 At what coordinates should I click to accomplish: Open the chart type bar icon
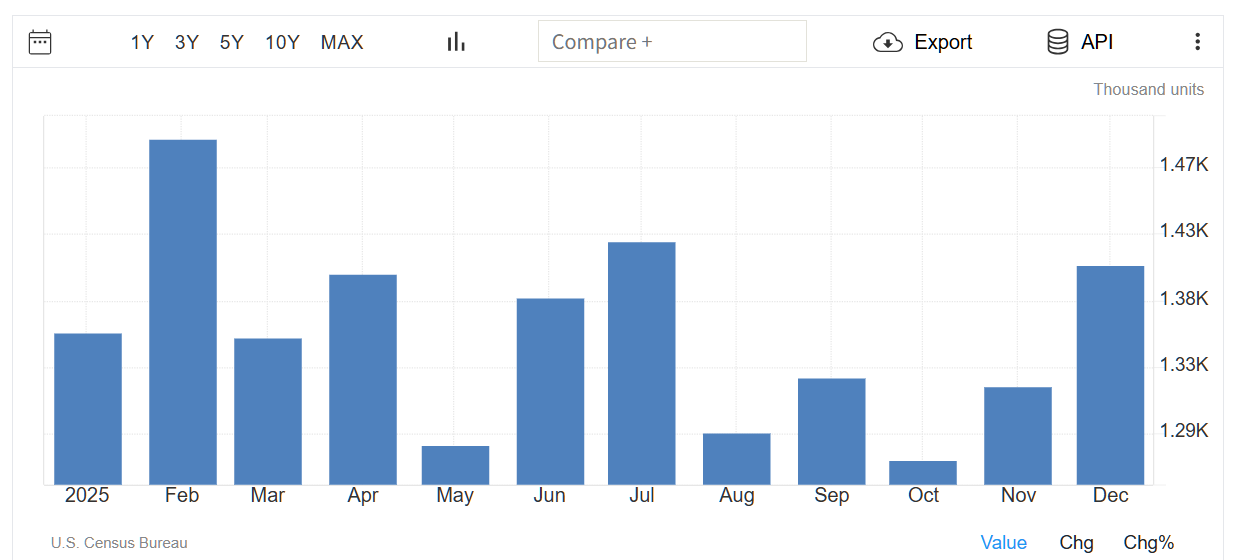456,42
